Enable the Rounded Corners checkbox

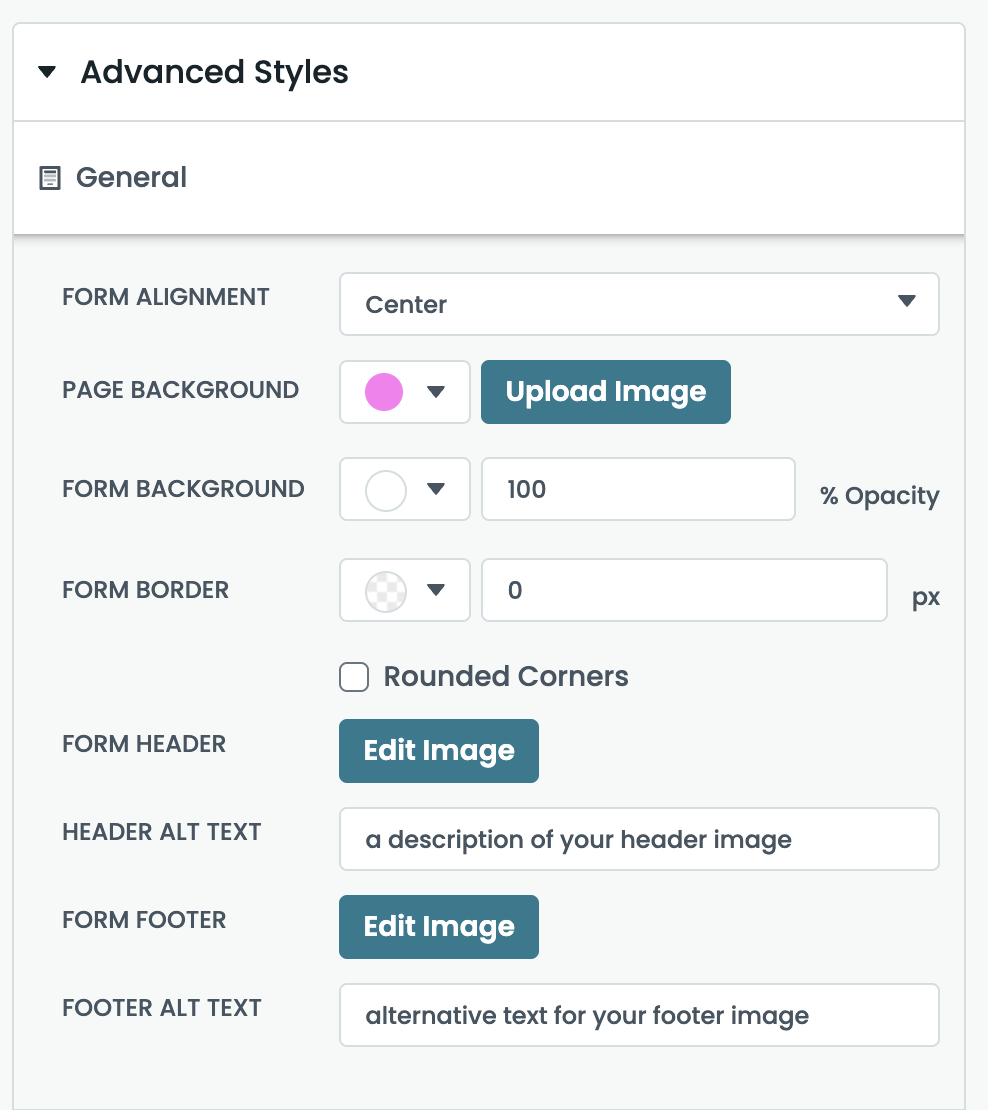click(354, 677)
